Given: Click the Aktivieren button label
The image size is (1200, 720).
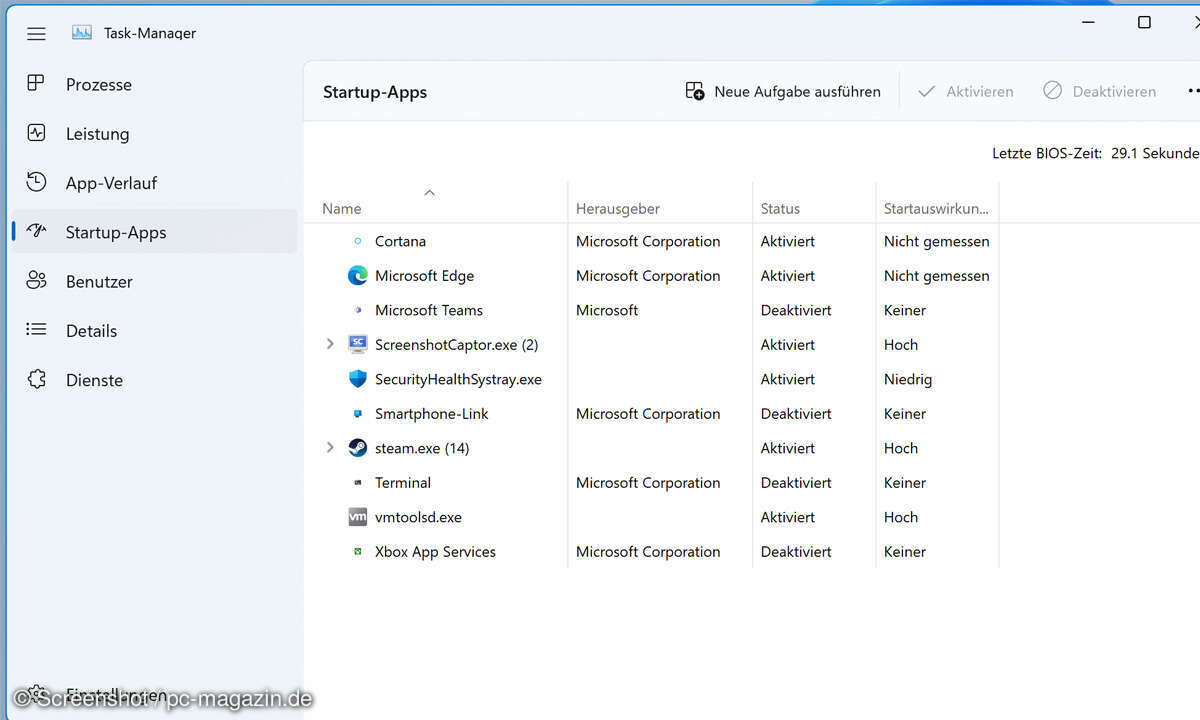Looking at the screenshot, I should click(980, 91).
